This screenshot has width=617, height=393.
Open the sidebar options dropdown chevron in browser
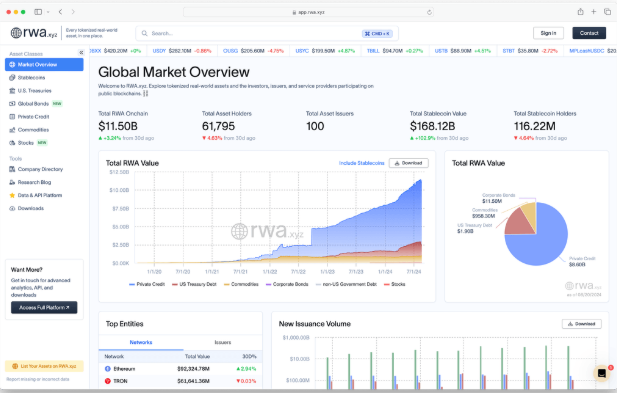[48, 12]
